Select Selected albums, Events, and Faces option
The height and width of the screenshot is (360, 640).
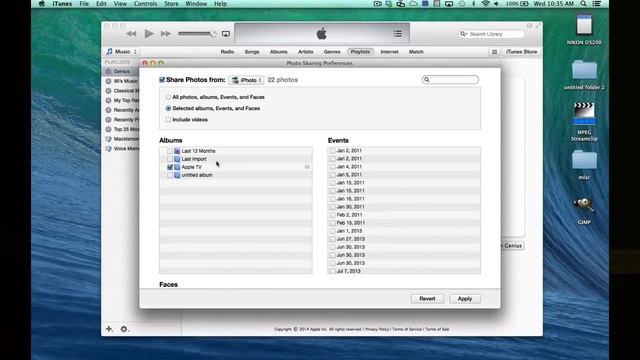click(x=168, y=109)
